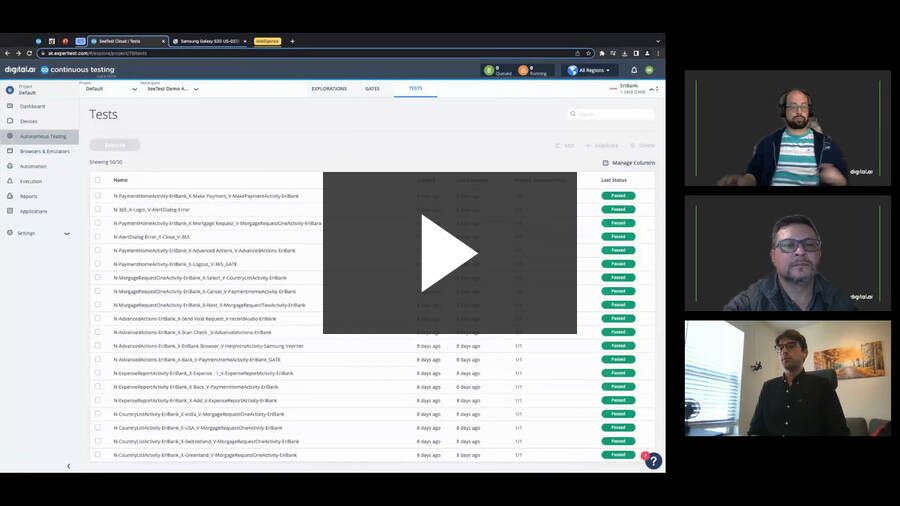Open Automation icon in sidebar

click(x=10, y=166)
